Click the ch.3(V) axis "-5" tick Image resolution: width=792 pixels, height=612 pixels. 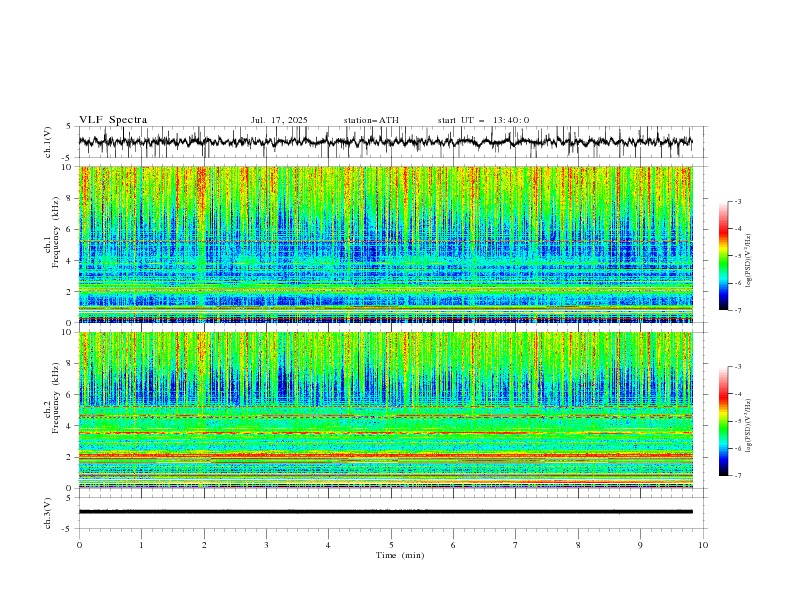click(67, 529)
